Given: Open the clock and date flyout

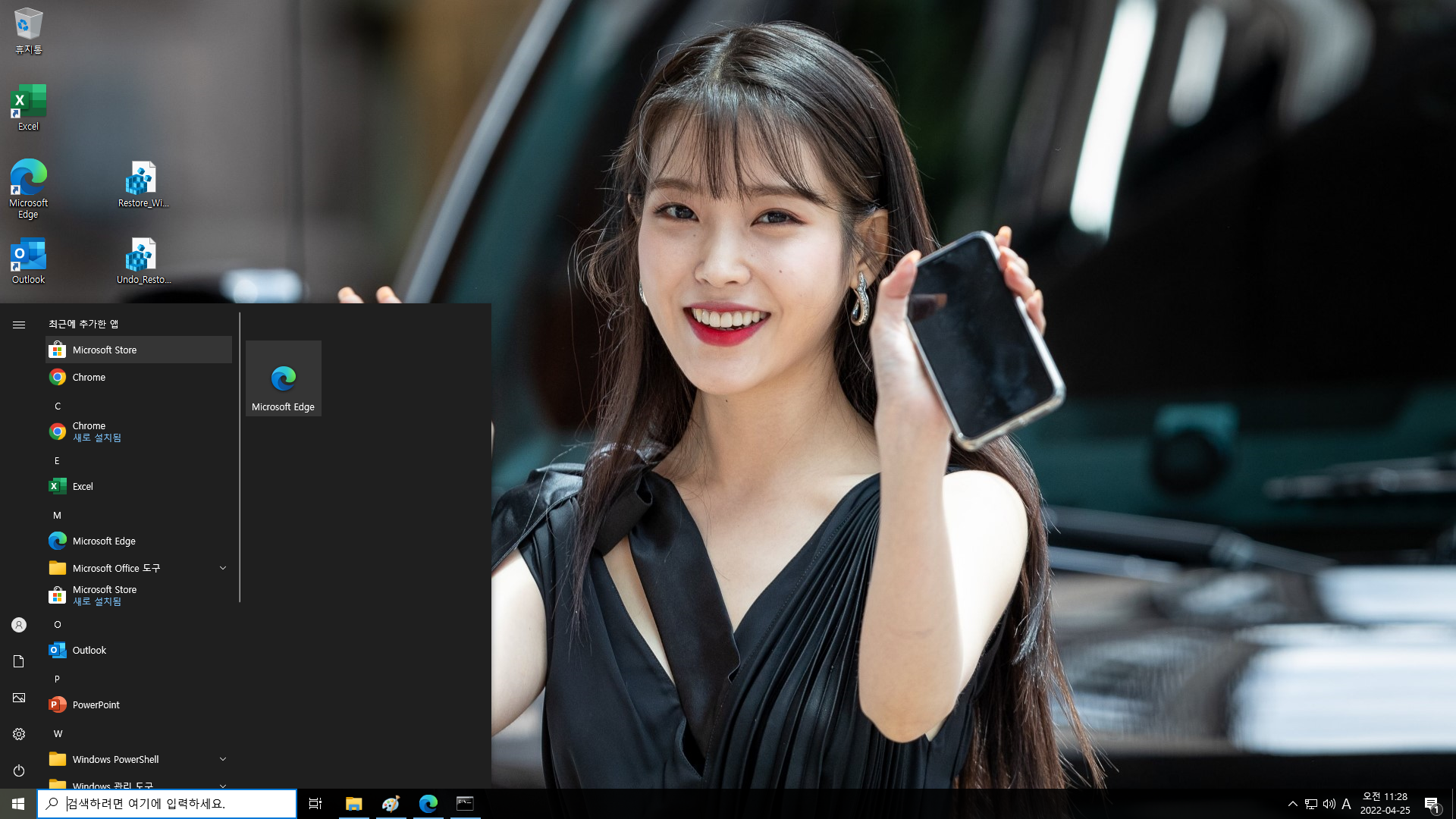Looking at the screenshot, I should click(1385, 804).
